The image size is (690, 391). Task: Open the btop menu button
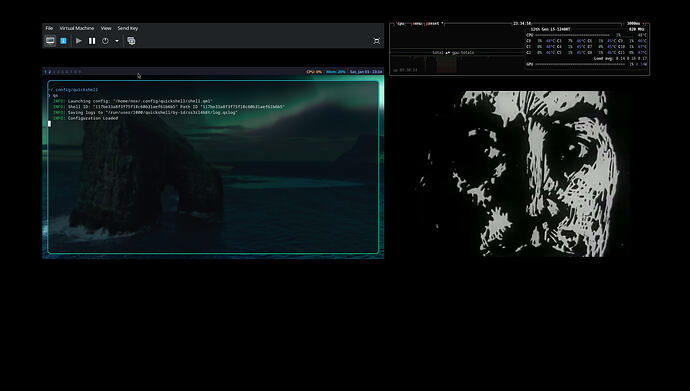click(417, 23)
